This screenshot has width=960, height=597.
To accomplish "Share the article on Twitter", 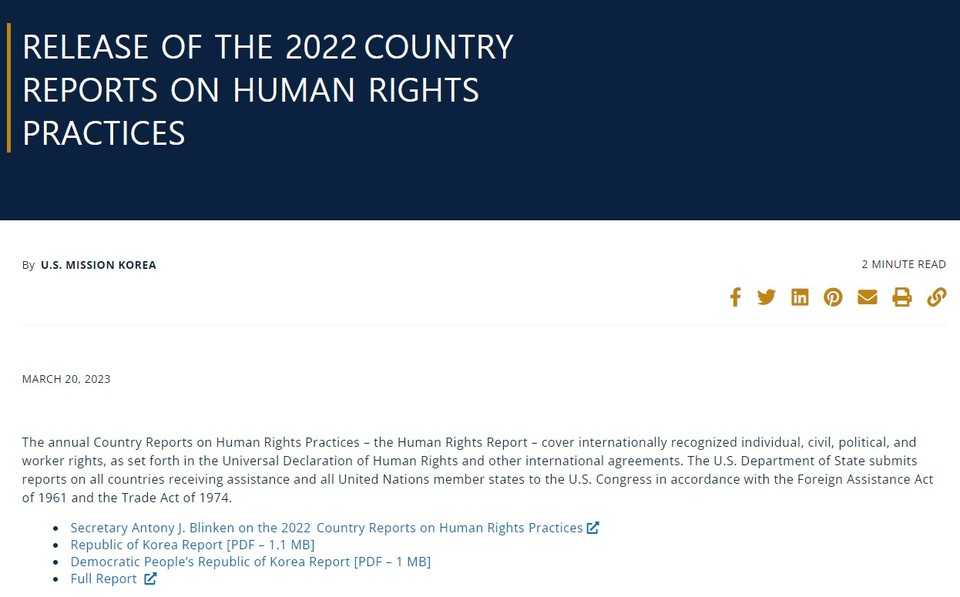I will [x=767, y=297].
